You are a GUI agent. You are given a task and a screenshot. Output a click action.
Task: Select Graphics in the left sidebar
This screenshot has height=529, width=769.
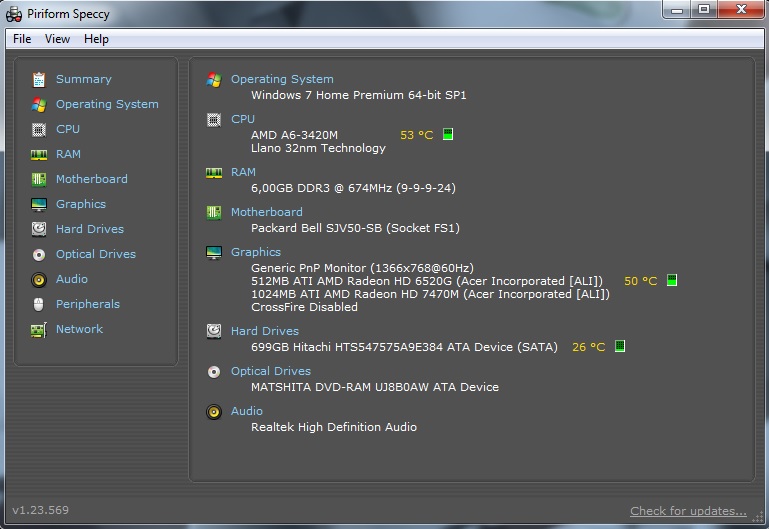pyautogui.click(x=81, y=204)
